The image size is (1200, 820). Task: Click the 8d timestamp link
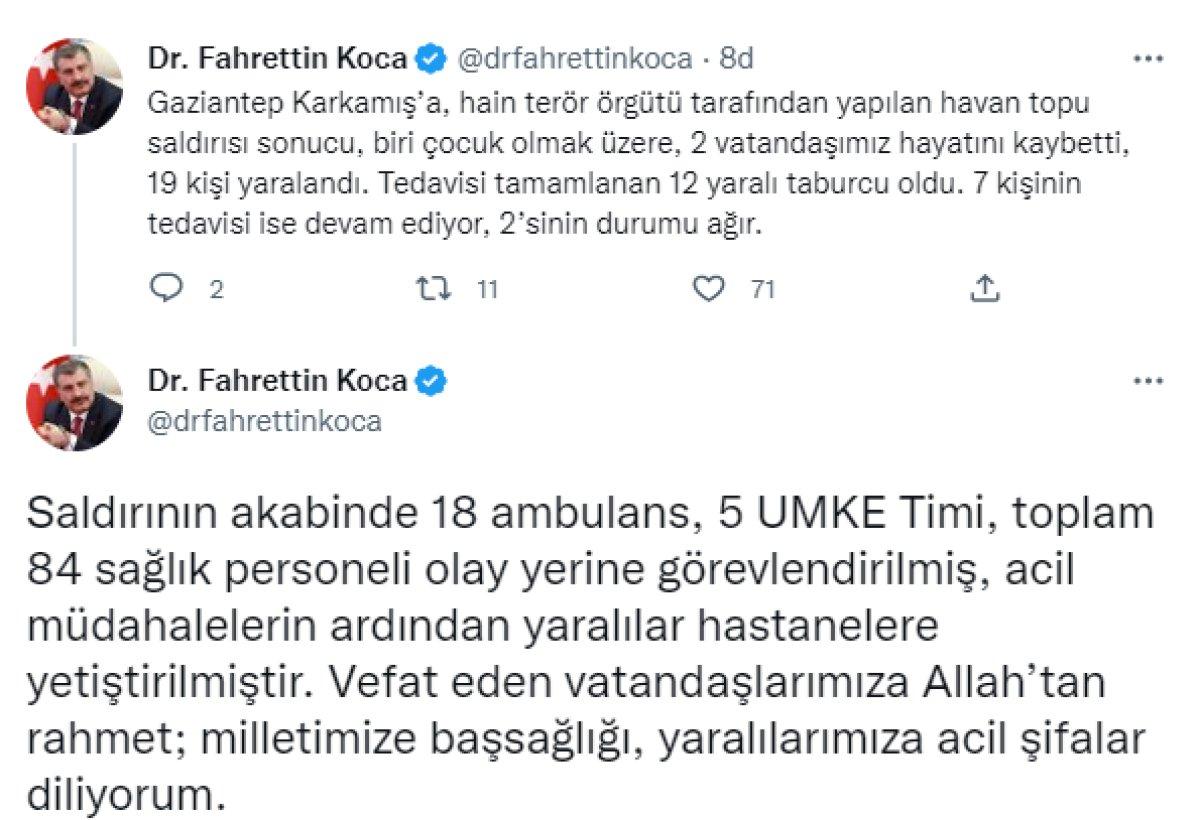737,58
